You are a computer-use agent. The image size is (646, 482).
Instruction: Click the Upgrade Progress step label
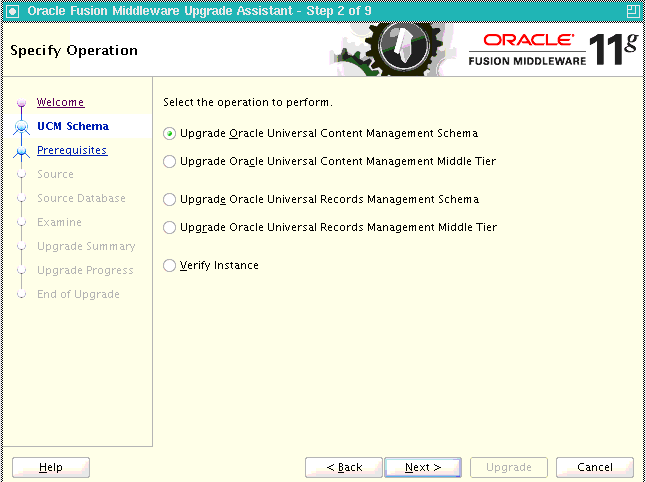(85, 270)
